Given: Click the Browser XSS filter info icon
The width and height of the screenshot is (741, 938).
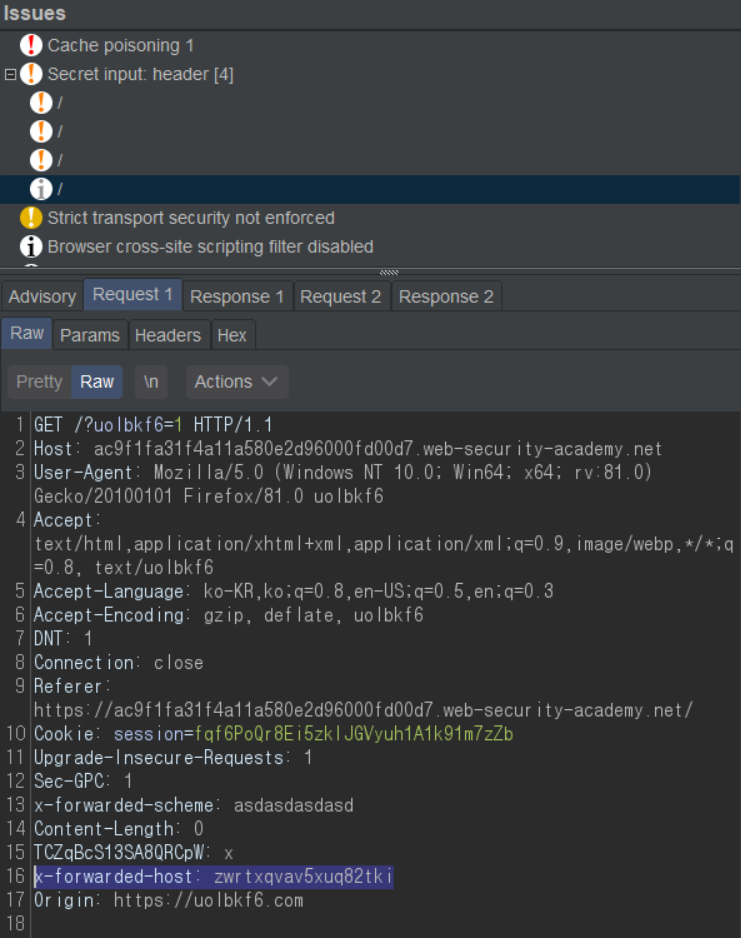Looking at the screenshot, I should tap(32, 247).
